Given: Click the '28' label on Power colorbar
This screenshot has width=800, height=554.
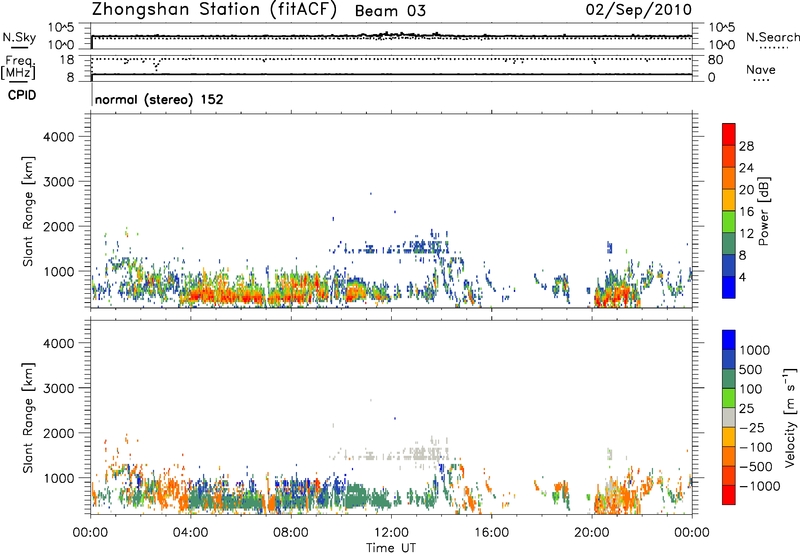Looking at the screenshot, I should coord(746,146).
